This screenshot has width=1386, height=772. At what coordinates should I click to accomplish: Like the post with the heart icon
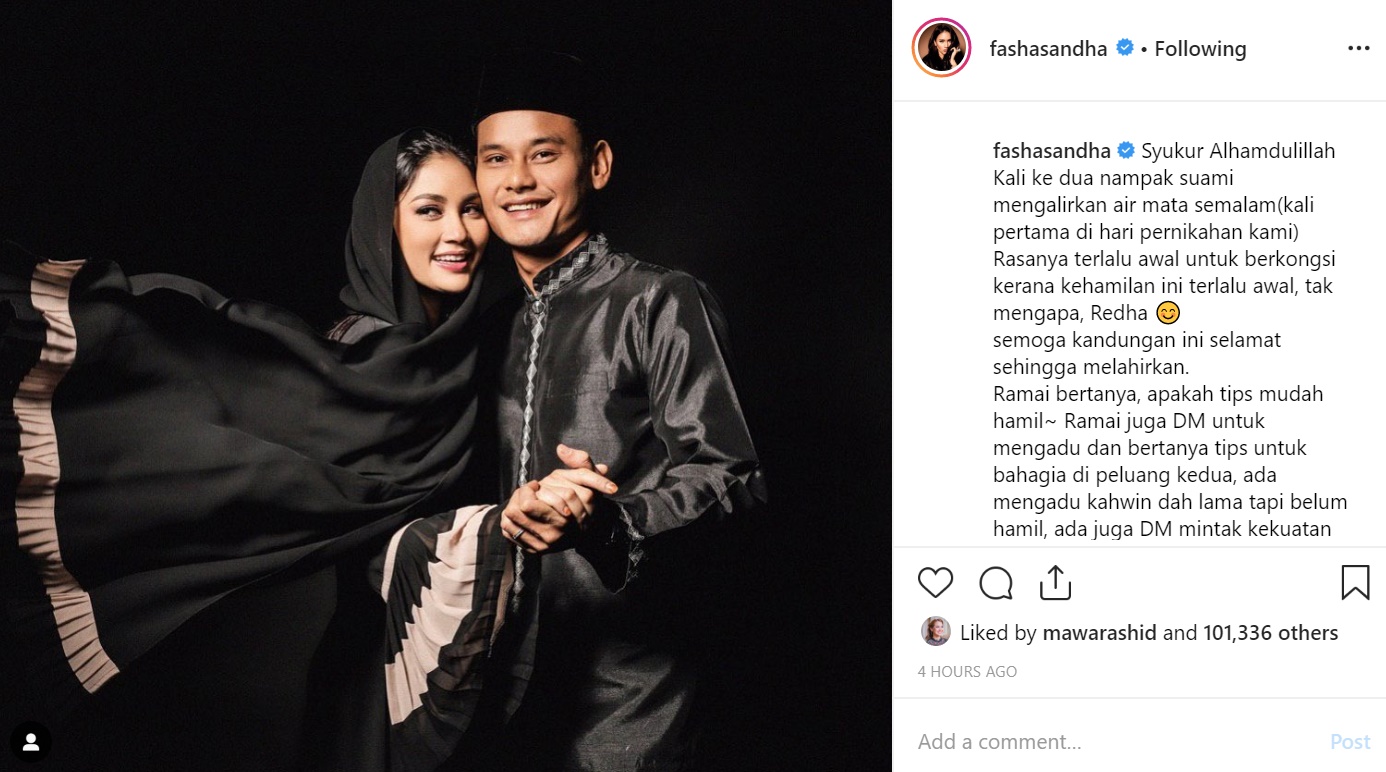pos(935,582)
